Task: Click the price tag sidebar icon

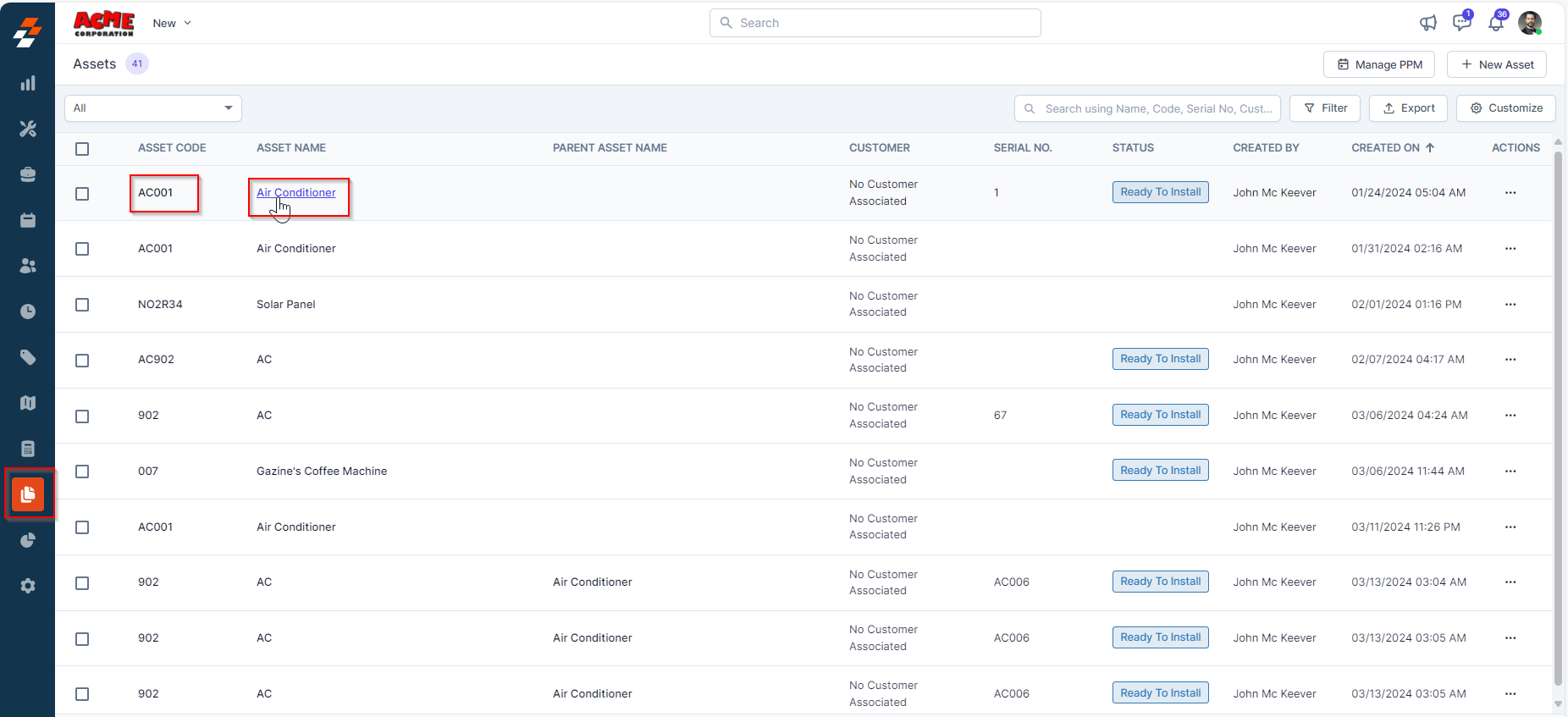Action: click(x=28, y=357)
